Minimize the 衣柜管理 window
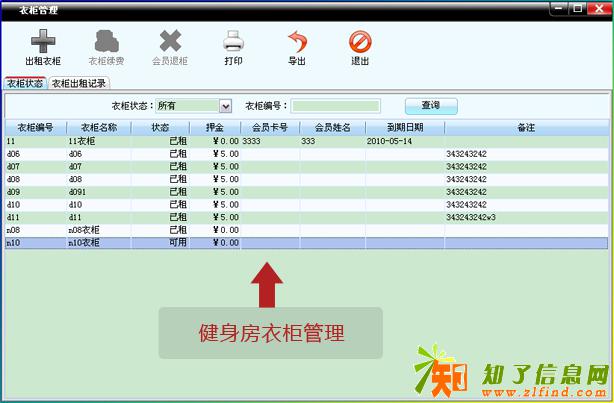Image resolution: width=614 pixels, height=403 pixels. coord(559,8)
